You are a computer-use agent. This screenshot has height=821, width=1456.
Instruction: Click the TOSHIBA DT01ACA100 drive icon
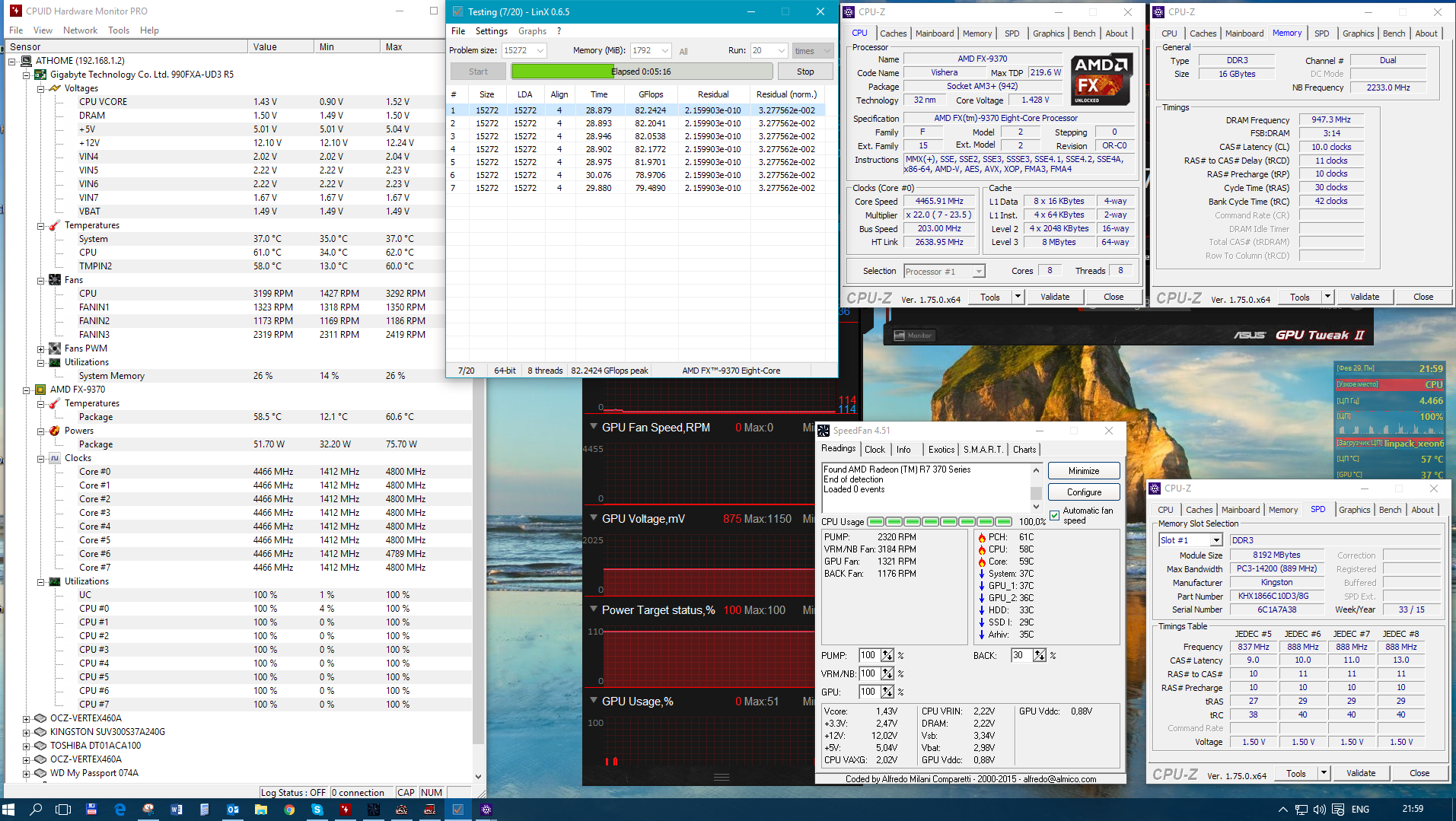point(41,746)
